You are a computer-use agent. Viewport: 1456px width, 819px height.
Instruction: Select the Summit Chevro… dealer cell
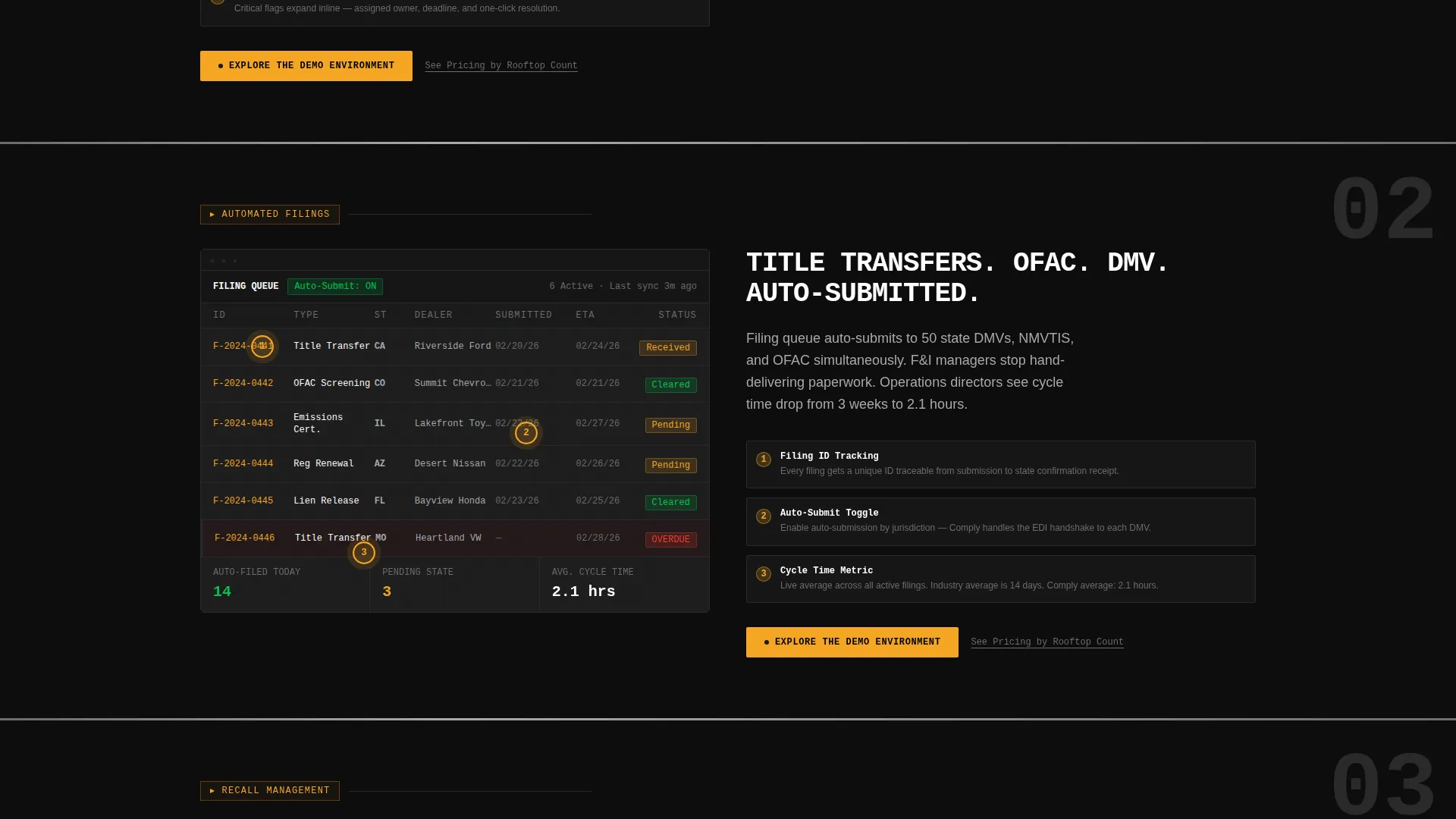pos(453,384)
